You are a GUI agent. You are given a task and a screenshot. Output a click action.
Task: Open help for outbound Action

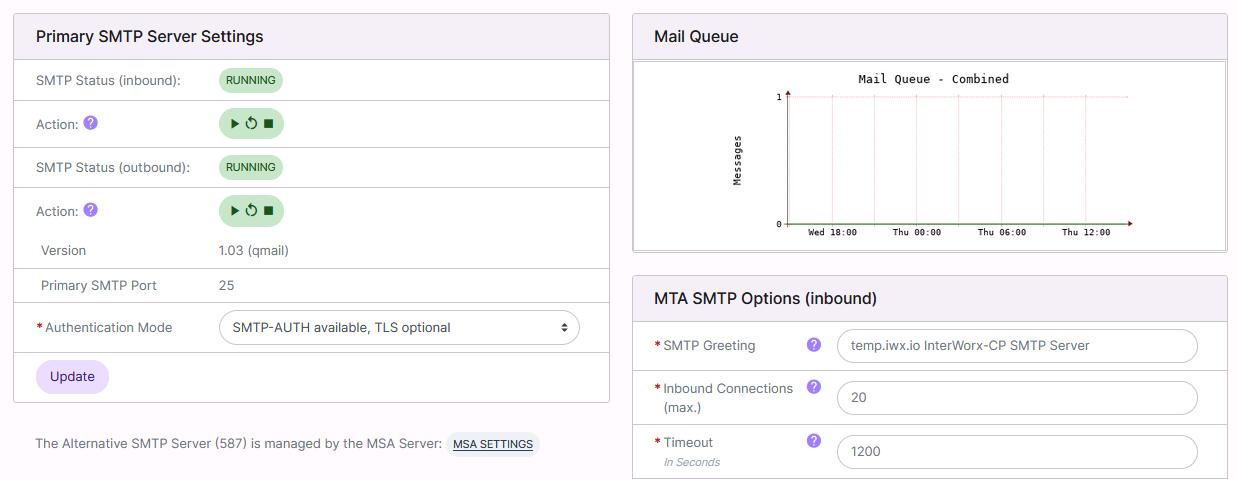(x=90, y=210)
